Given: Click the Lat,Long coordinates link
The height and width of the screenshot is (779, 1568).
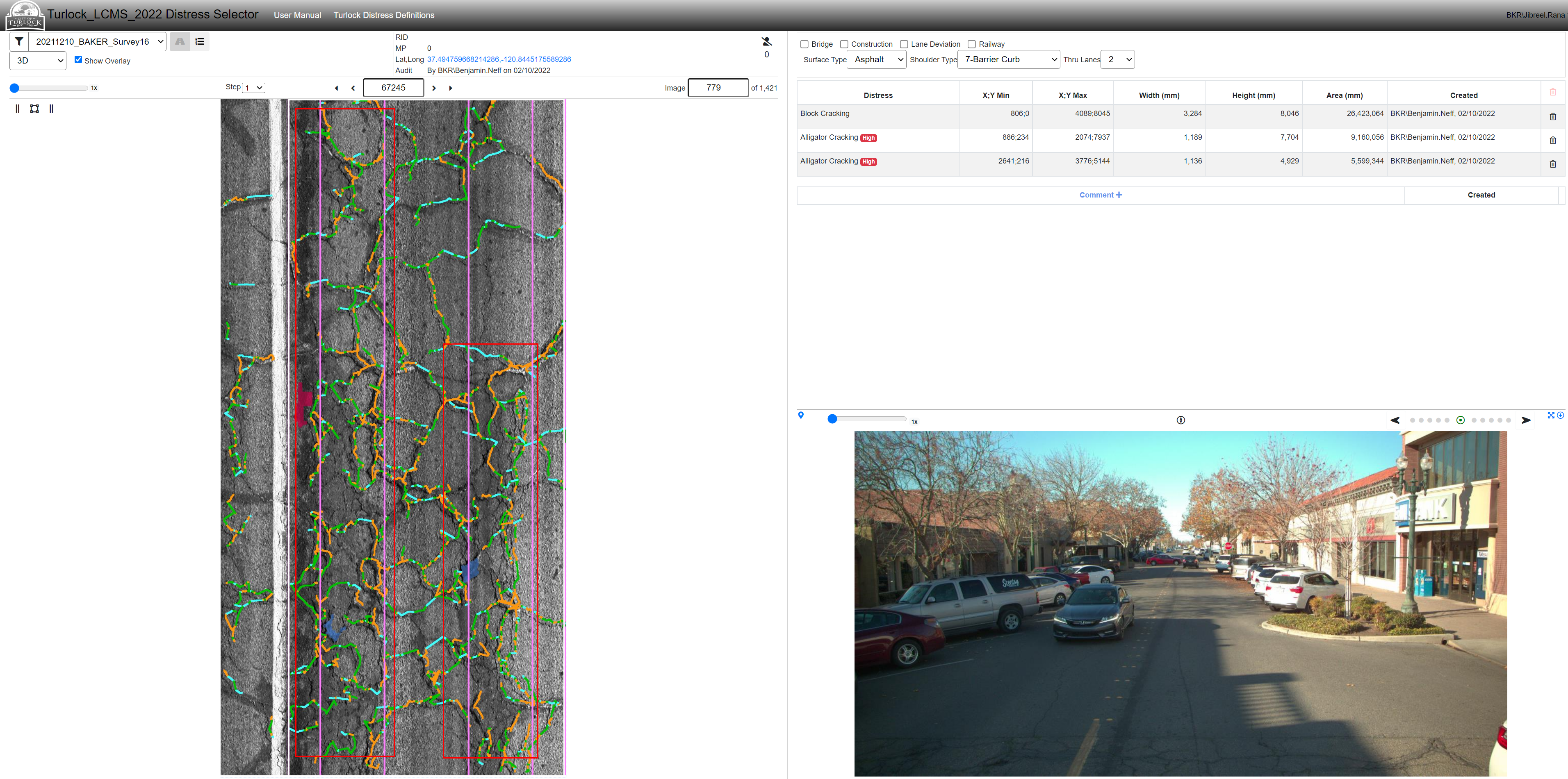Looking at the screenshot, I should click(499, 59).
